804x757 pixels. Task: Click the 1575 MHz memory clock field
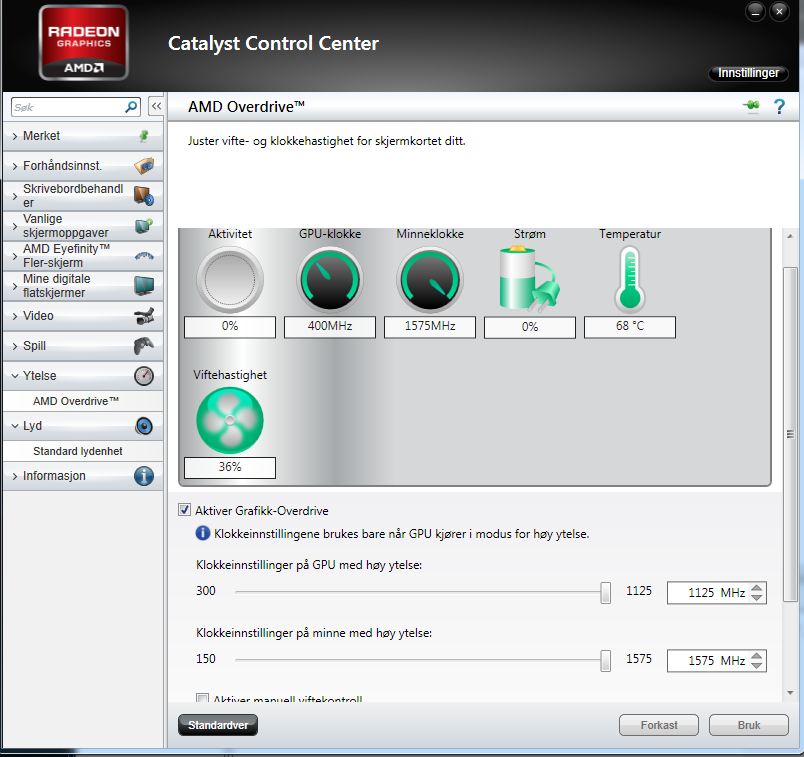click(x=716, y=661)
